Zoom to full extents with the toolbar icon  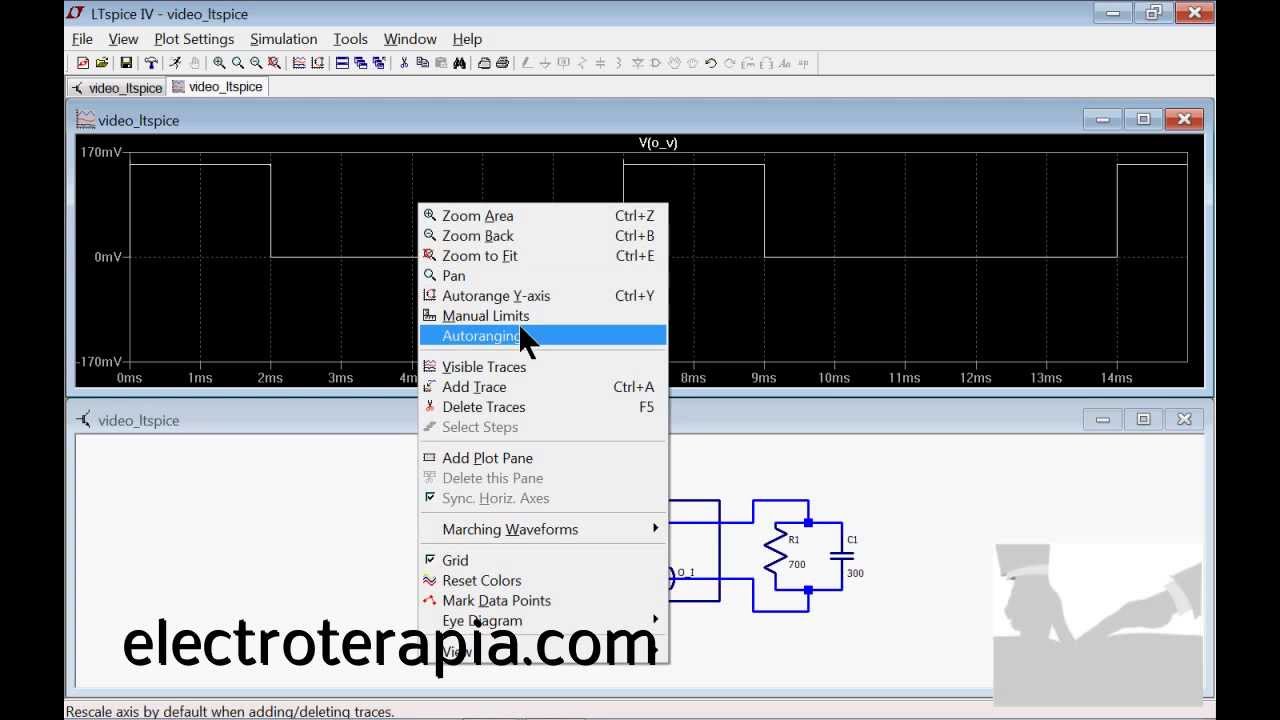click(x=274, y=63)
